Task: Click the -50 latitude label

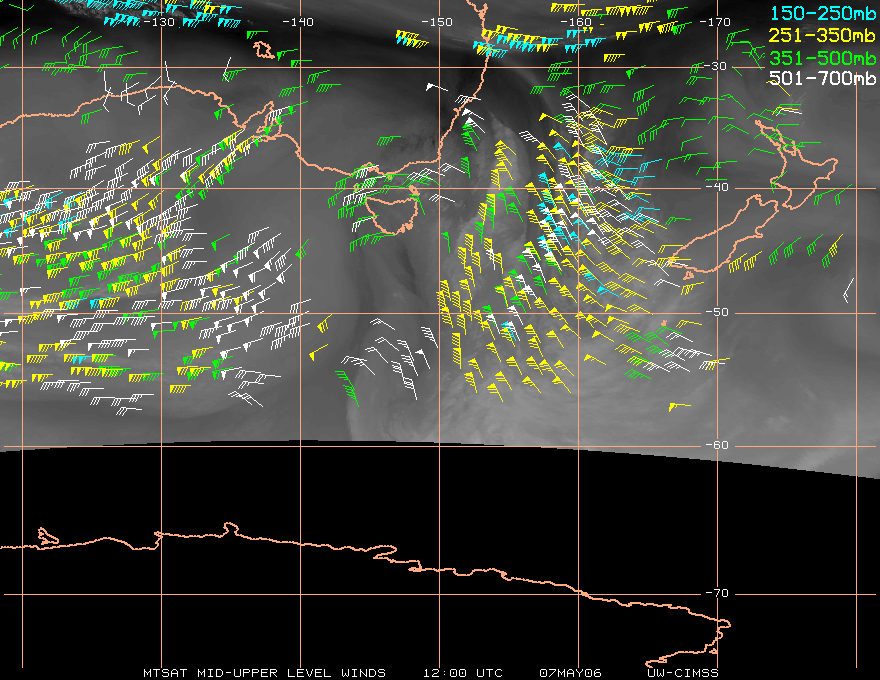Action: (x=717, y=312)
